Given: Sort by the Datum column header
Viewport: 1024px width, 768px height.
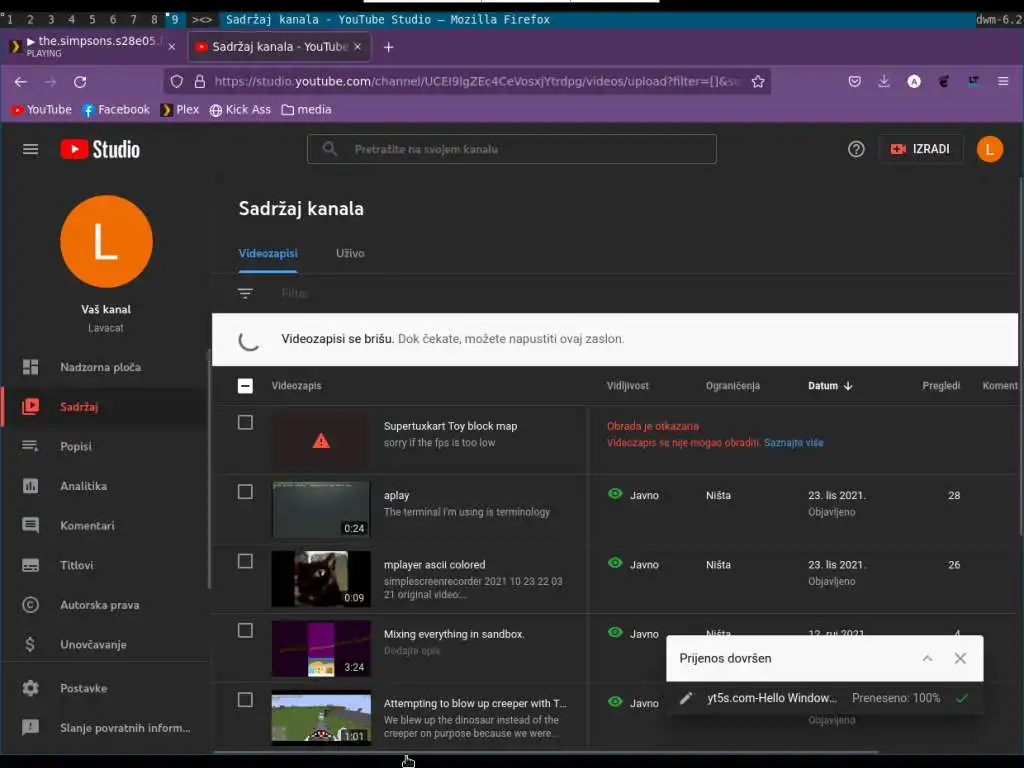Looking at the screenshot, I should (830, 386).
